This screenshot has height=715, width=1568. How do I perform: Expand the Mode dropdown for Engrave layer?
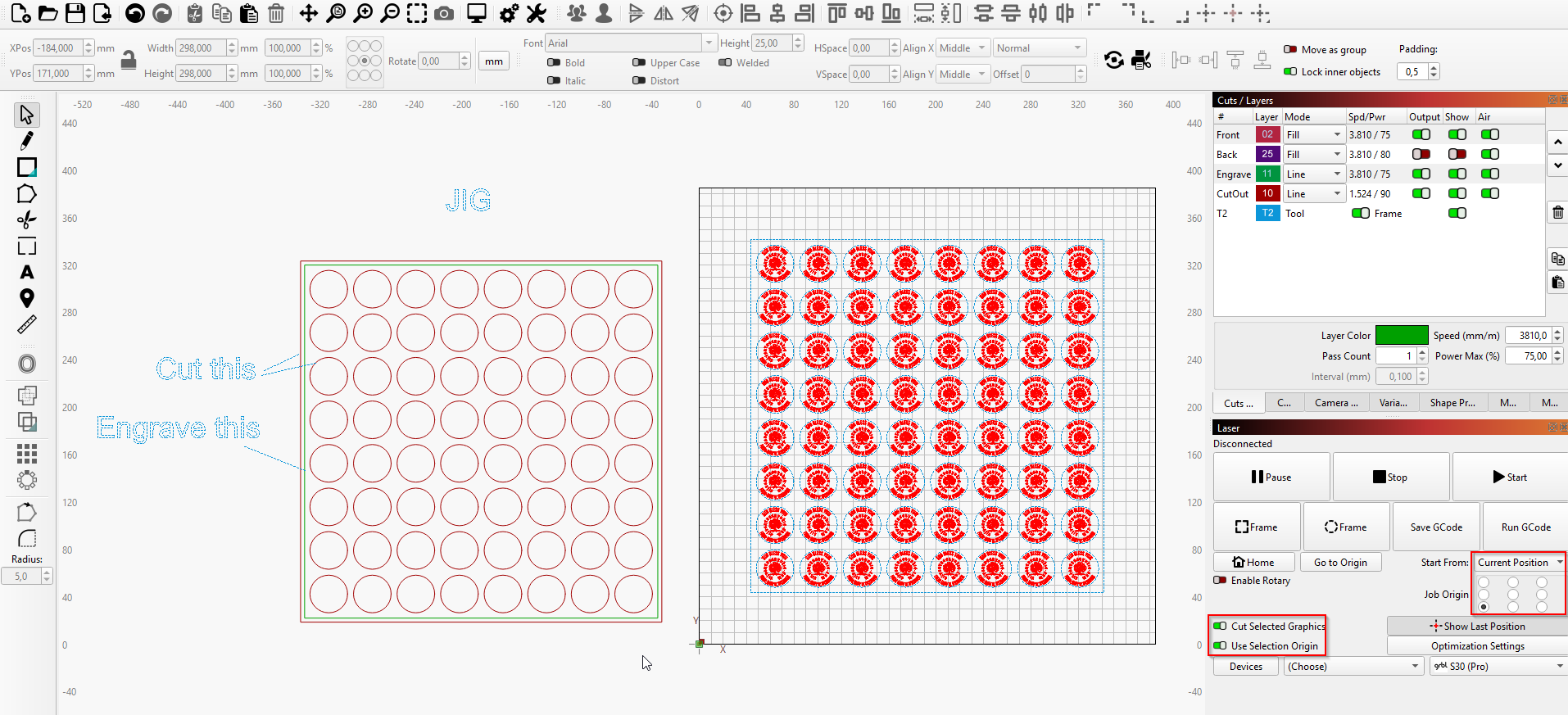click(1313, 174)
